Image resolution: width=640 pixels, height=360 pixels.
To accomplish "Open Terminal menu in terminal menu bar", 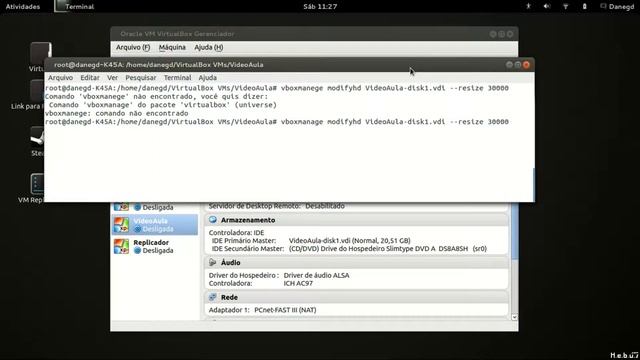I will pos(177,78).
